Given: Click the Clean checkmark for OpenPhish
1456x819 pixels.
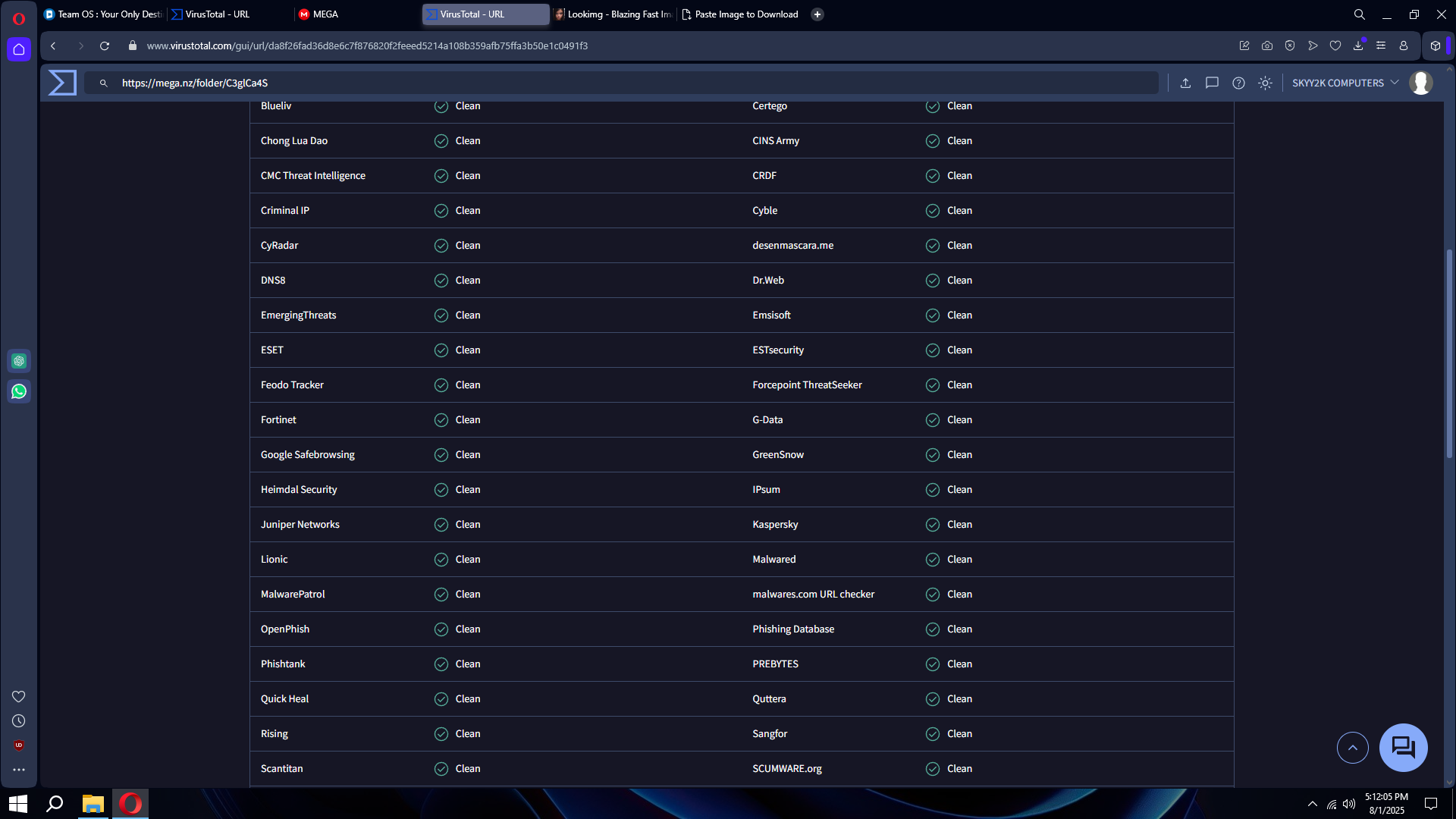Looking at the screenshot, I should click(x=441, y=629).
